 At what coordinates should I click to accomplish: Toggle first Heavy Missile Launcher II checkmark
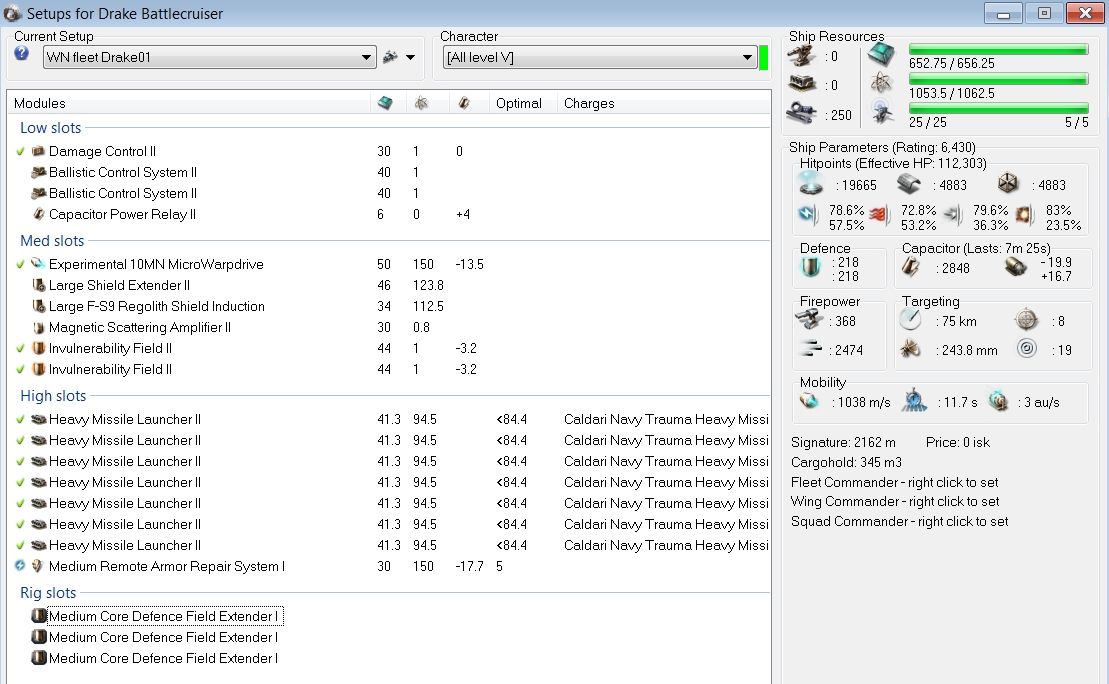pos(20,419)
